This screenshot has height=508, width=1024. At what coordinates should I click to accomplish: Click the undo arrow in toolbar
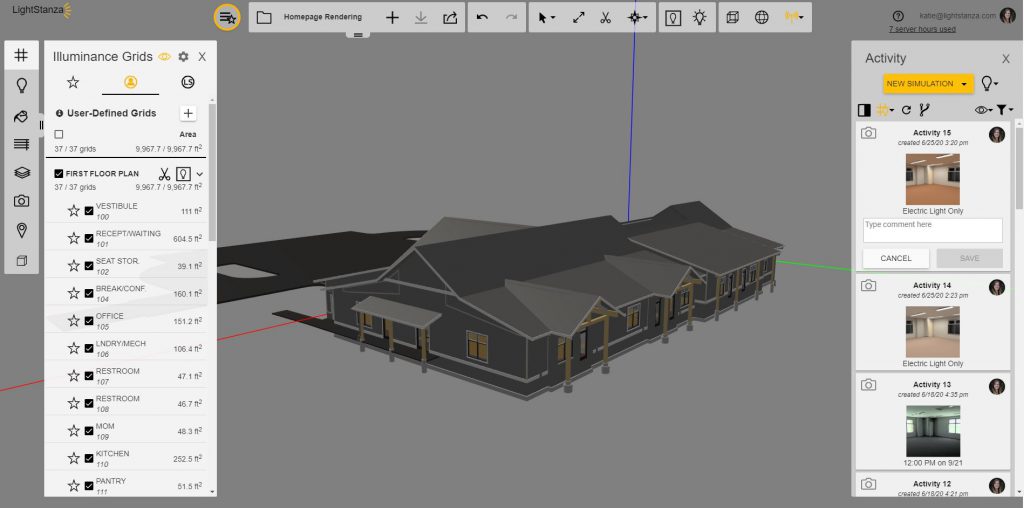[482, 18]
